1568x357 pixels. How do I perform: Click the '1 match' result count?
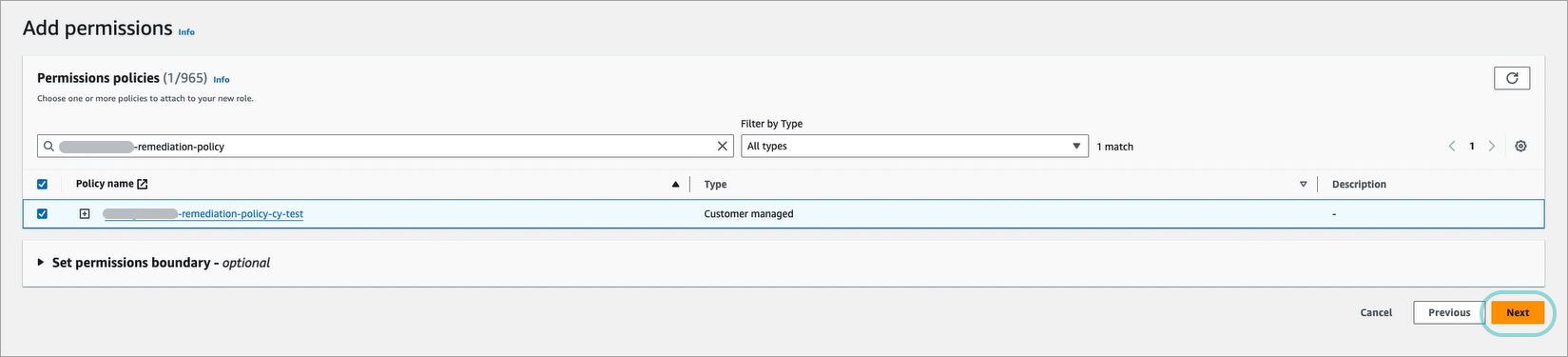pyautogui.click(x=1114, y=147)
